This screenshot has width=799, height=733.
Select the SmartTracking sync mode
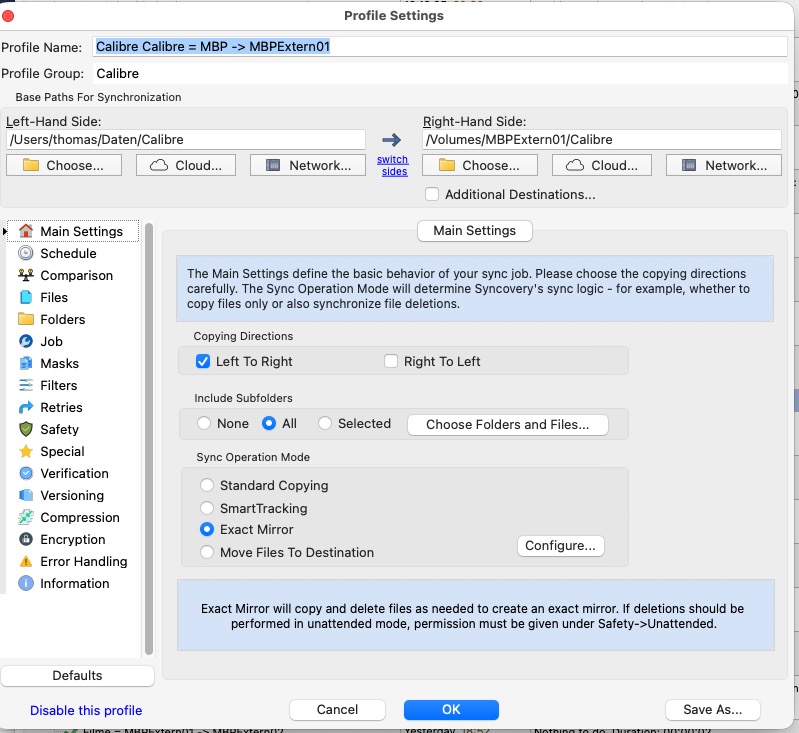(x=207, y=508)
